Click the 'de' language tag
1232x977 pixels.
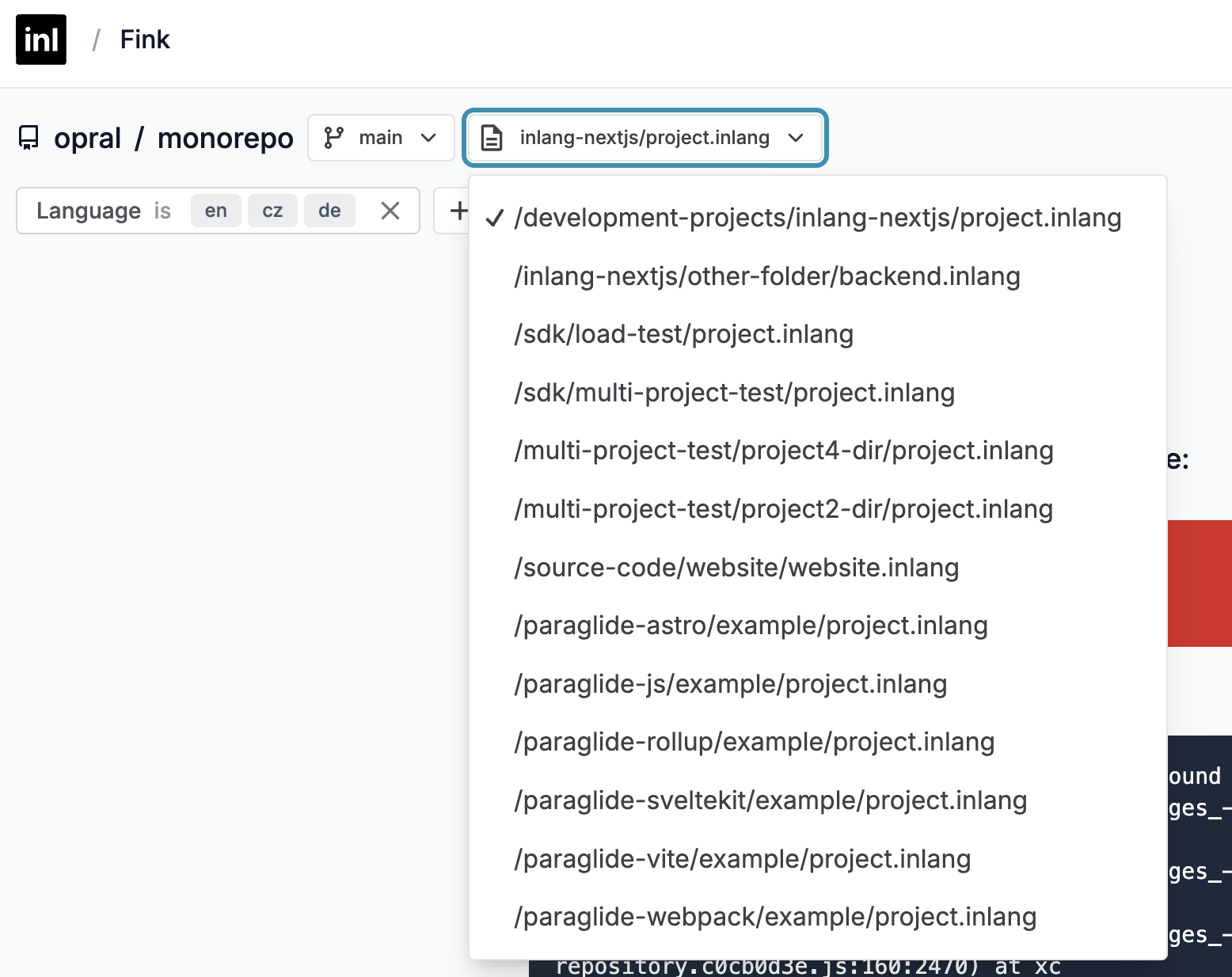pos(329,211)
